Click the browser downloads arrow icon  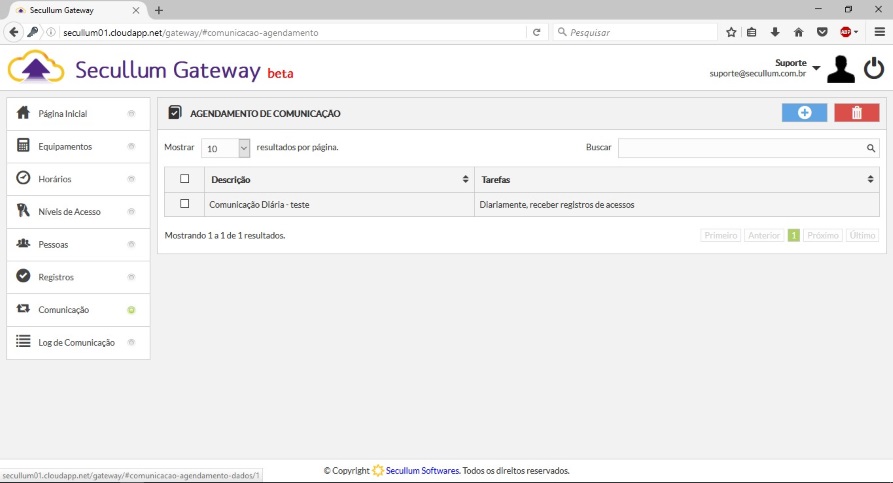pos(775,32)
